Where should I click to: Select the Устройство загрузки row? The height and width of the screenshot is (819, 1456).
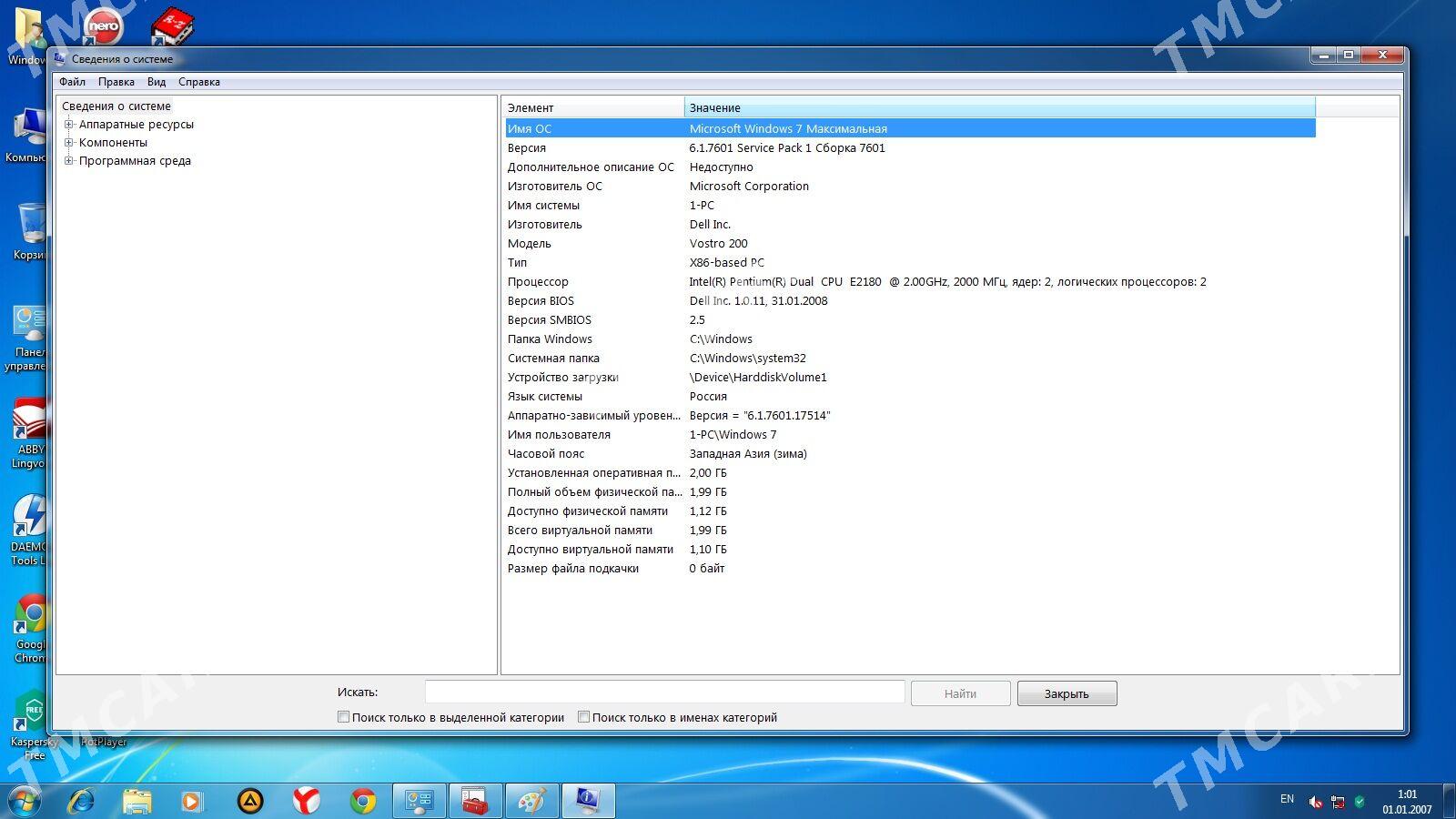[910, 377]
